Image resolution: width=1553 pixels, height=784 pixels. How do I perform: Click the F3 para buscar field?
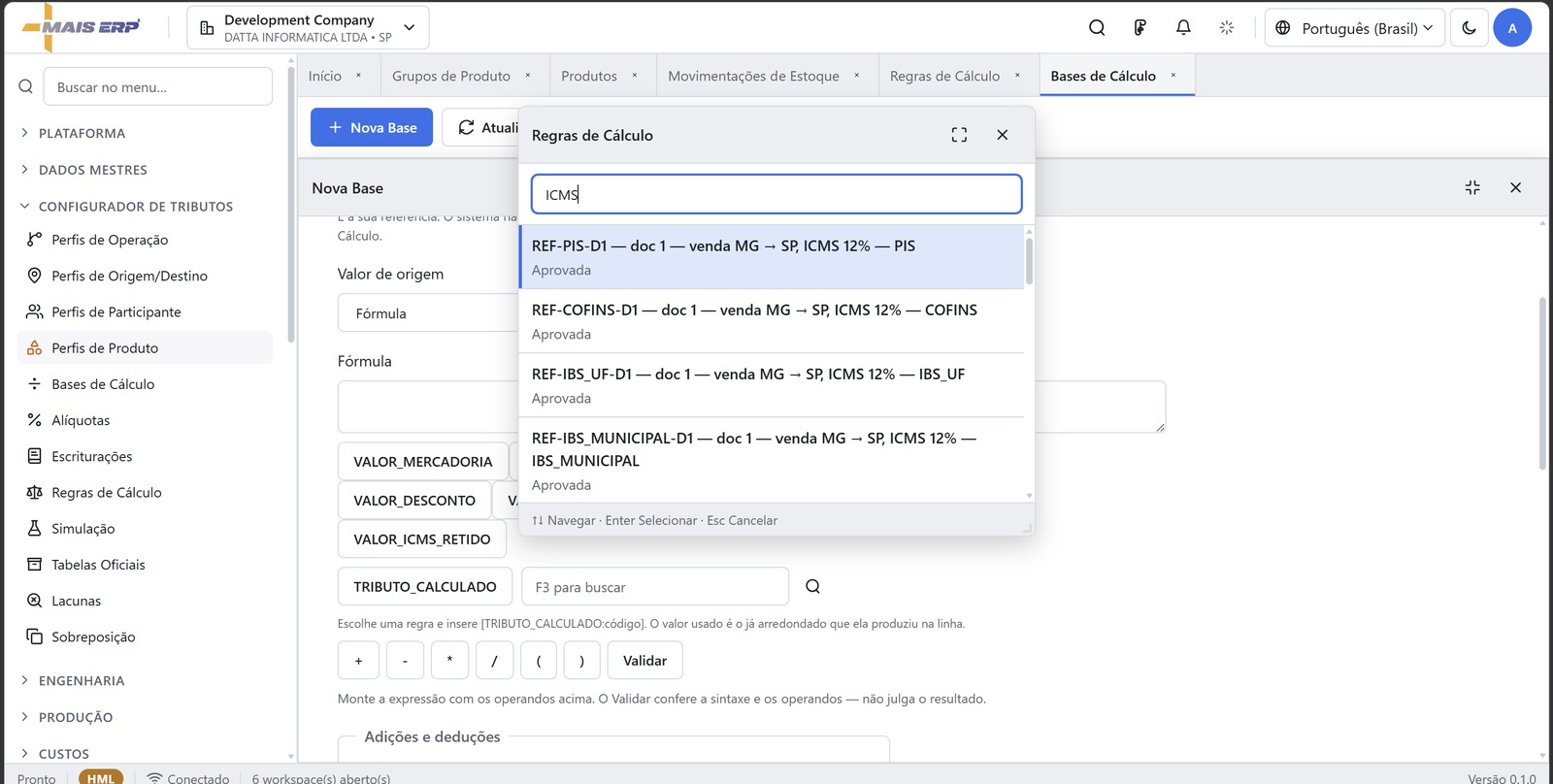[655, 587]
